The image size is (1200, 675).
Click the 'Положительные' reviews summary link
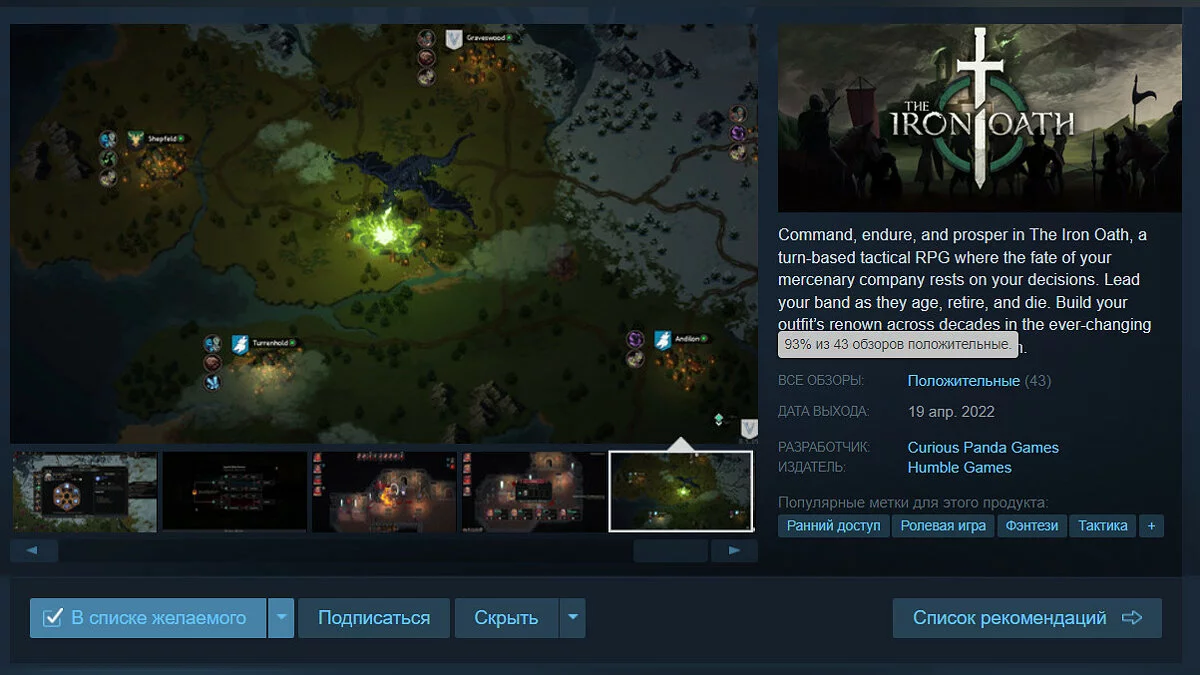click(963, 381)
